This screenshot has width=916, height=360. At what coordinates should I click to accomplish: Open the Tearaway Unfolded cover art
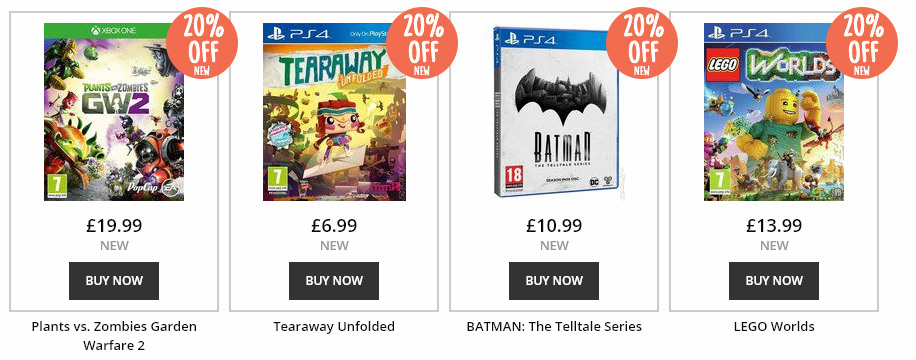pos(334,112)
